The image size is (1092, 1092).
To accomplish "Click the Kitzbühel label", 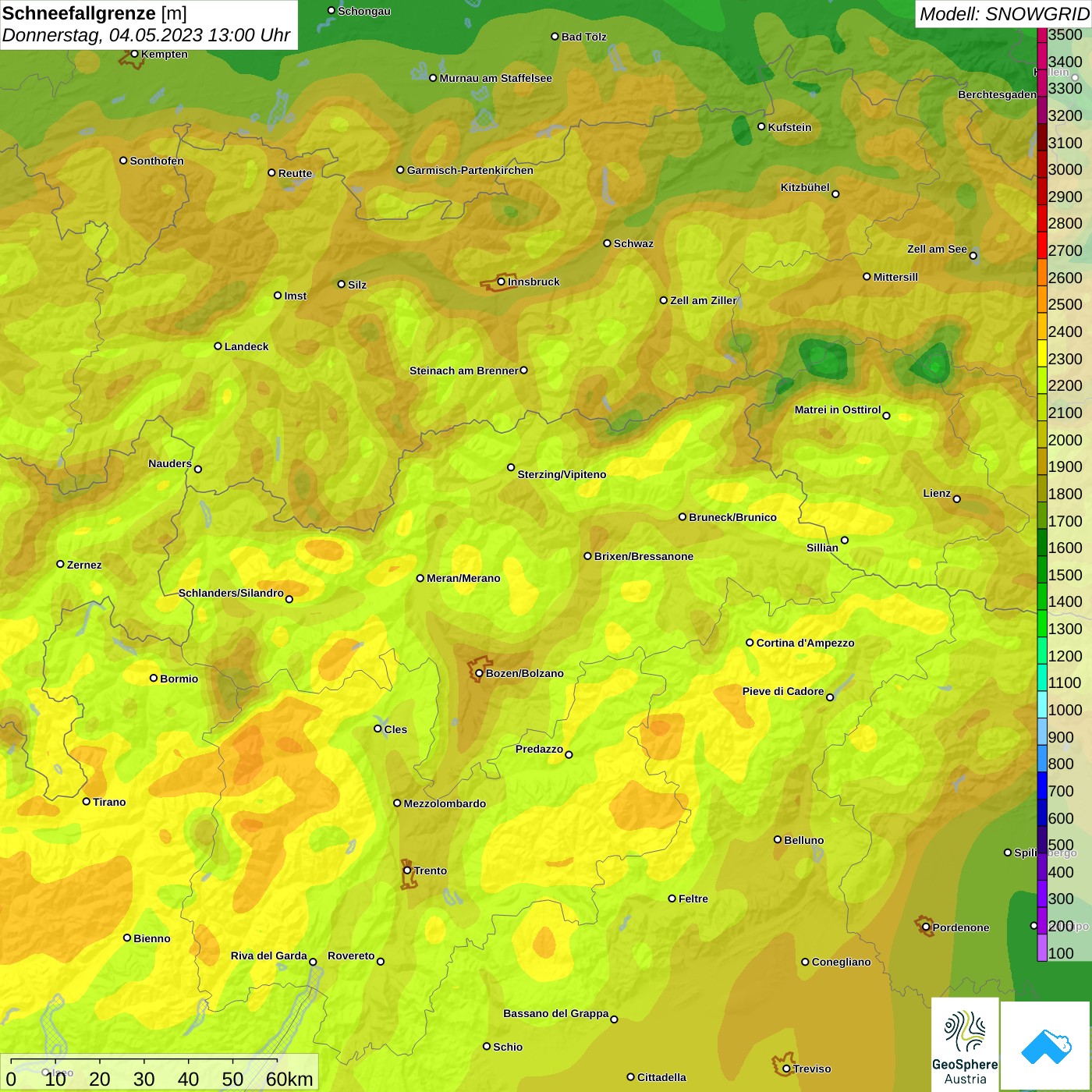I will point(805,187).
